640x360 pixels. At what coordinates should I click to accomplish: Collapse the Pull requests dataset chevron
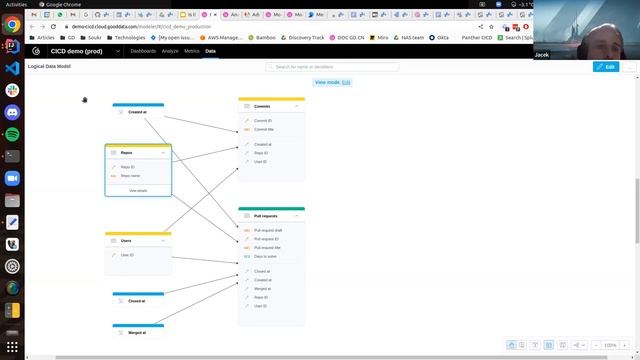click(x=296, y=216)
